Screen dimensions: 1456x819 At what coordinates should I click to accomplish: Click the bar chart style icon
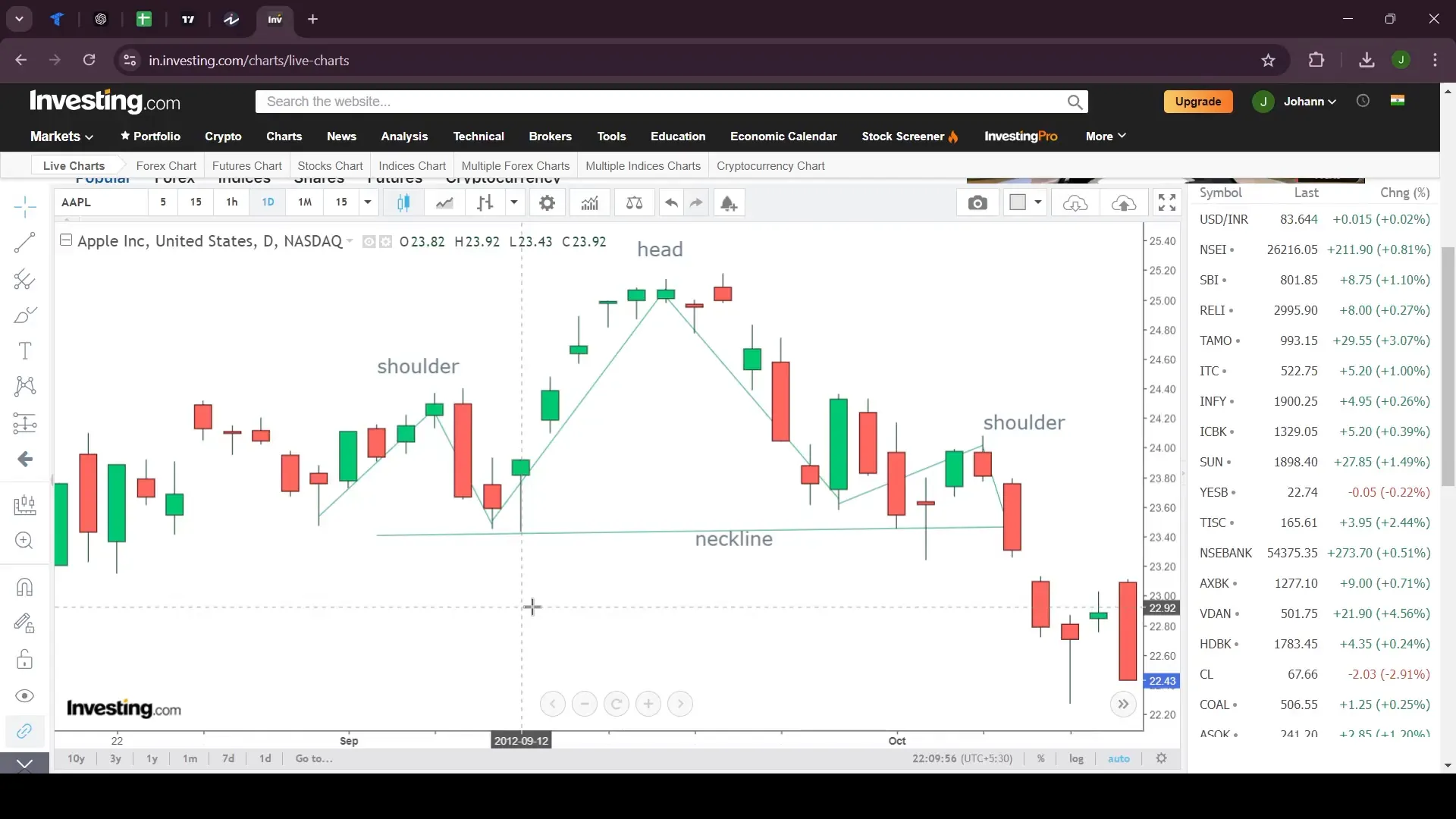(x=485, y=202)
